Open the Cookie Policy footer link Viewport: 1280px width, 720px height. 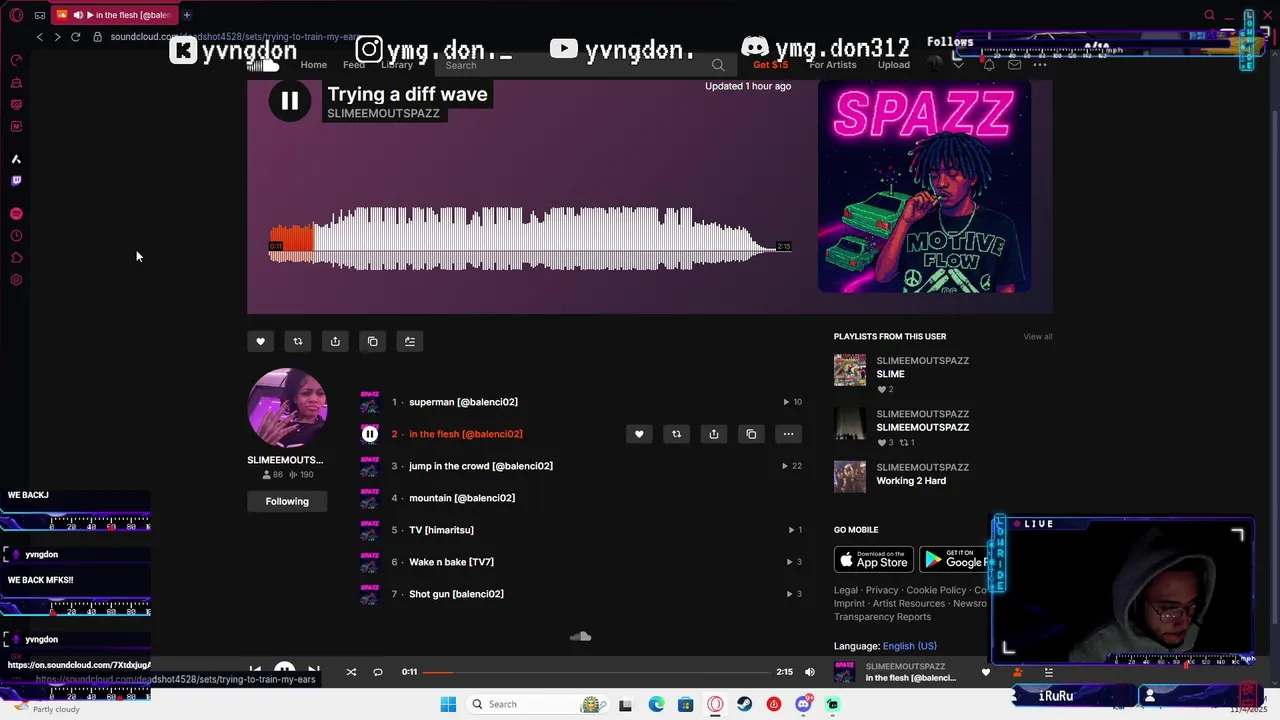coord(936,590)
